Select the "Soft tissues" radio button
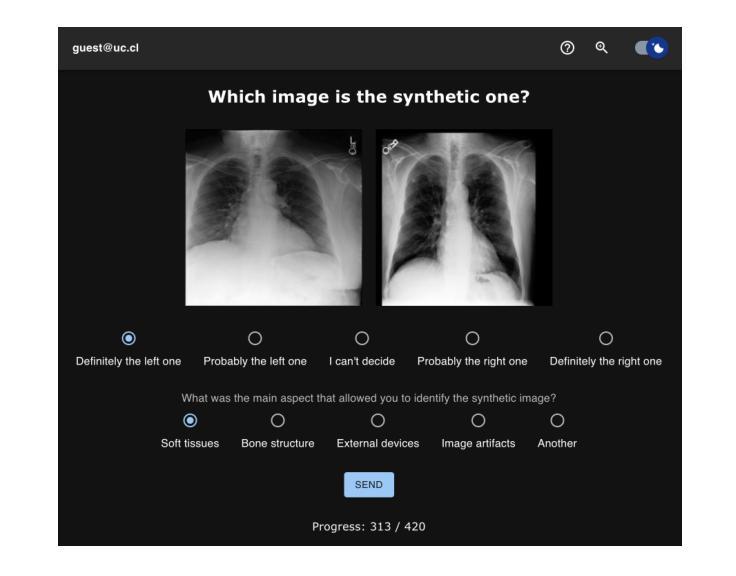This screenshot has width=736, height=576. [x=190, y=421]
